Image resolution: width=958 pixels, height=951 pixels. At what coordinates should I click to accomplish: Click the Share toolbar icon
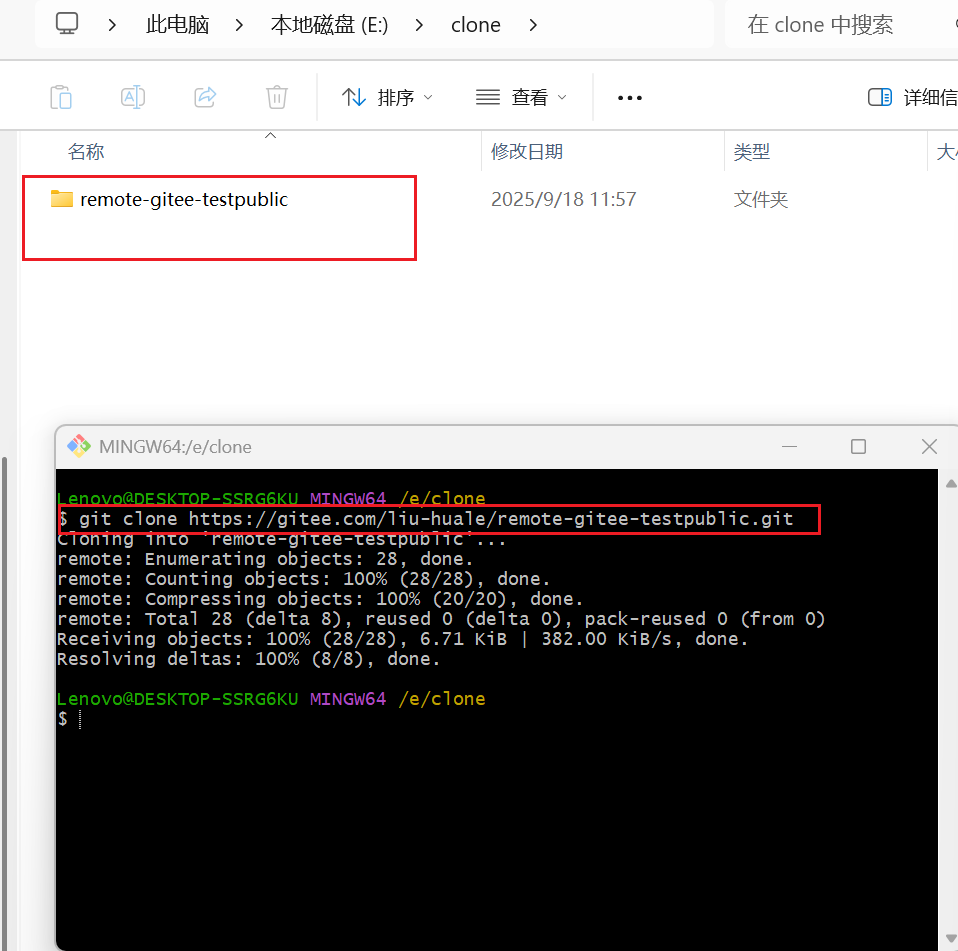pos(205,97)
